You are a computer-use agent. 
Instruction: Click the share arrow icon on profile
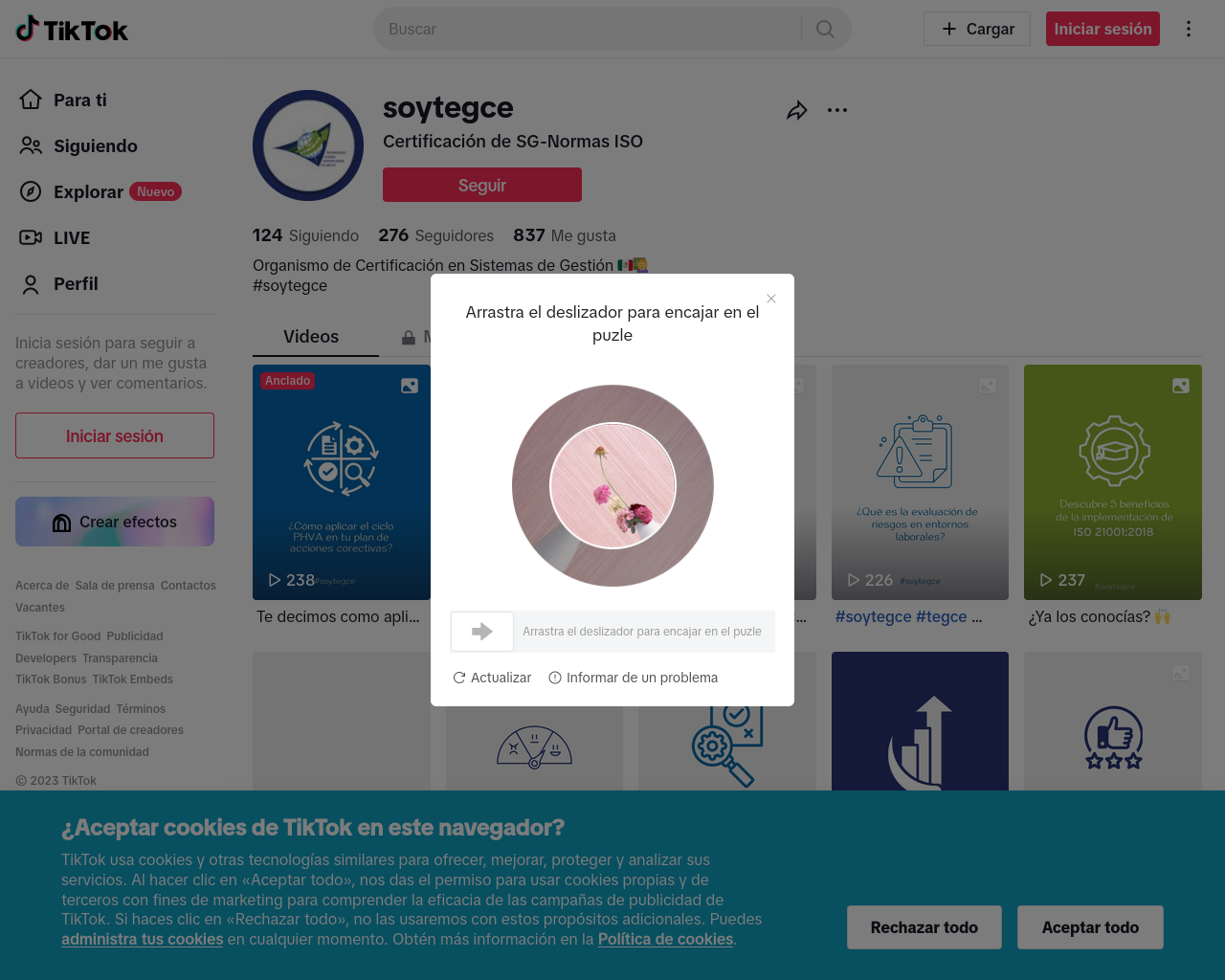tap(797, 111)
